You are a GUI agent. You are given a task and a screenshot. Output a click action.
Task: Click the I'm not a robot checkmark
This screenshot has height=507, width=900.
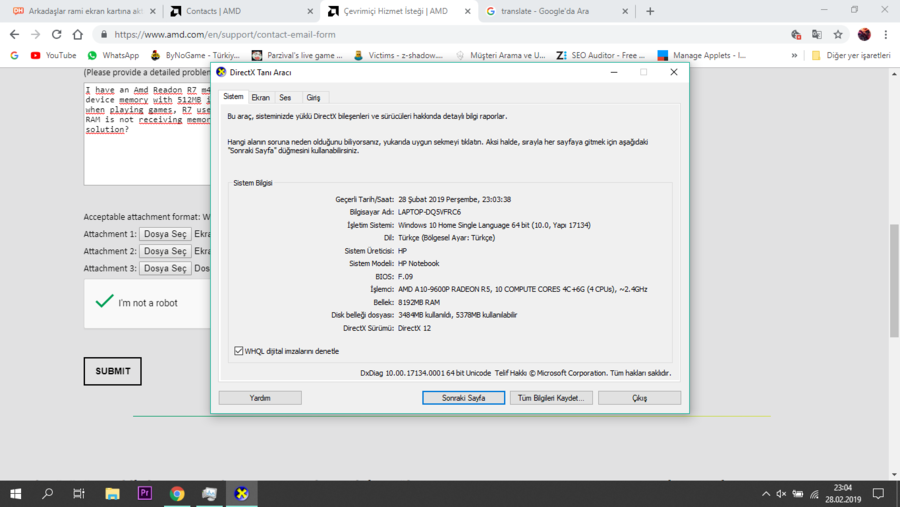104,301
